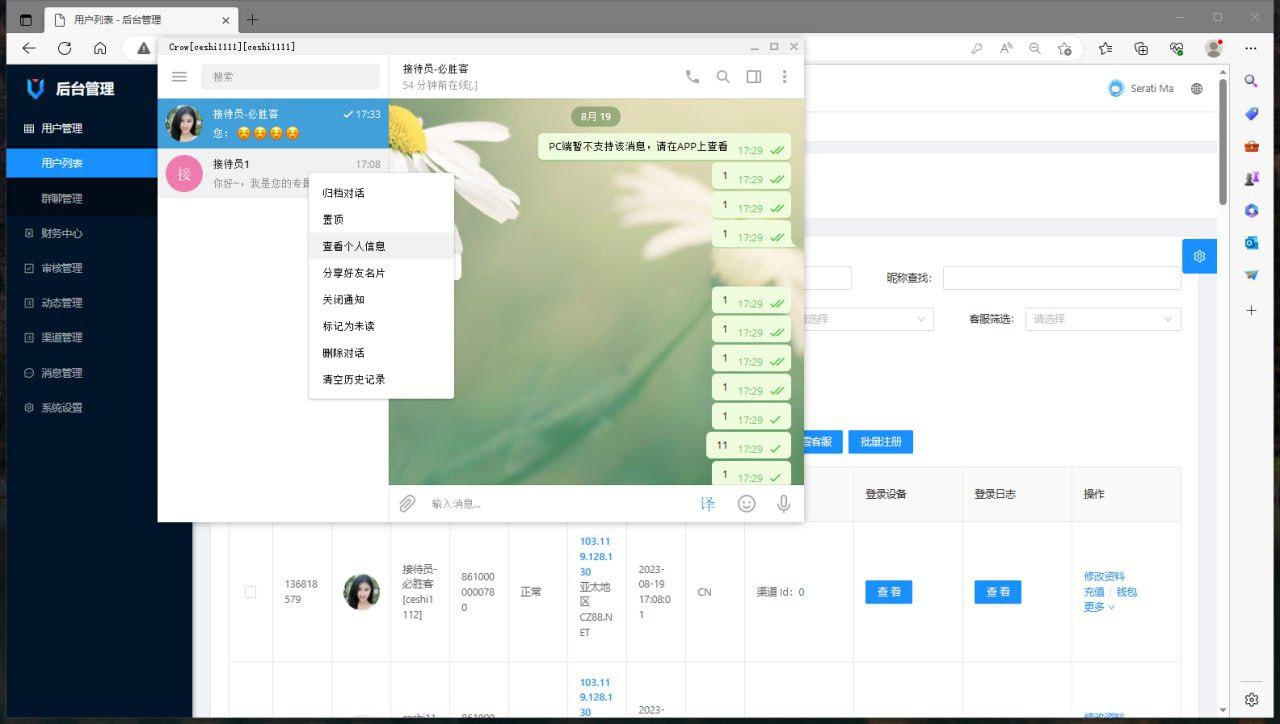
Task: Open the 接待员-必胜客 conversation
Action: pos(273,123)
